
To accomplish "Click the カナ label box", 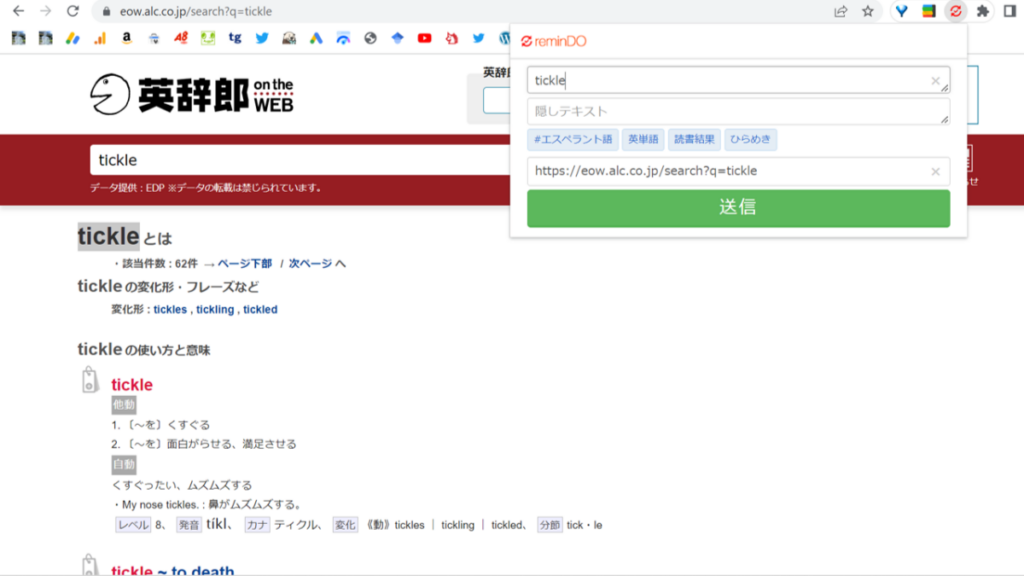I will pos(257,525).
